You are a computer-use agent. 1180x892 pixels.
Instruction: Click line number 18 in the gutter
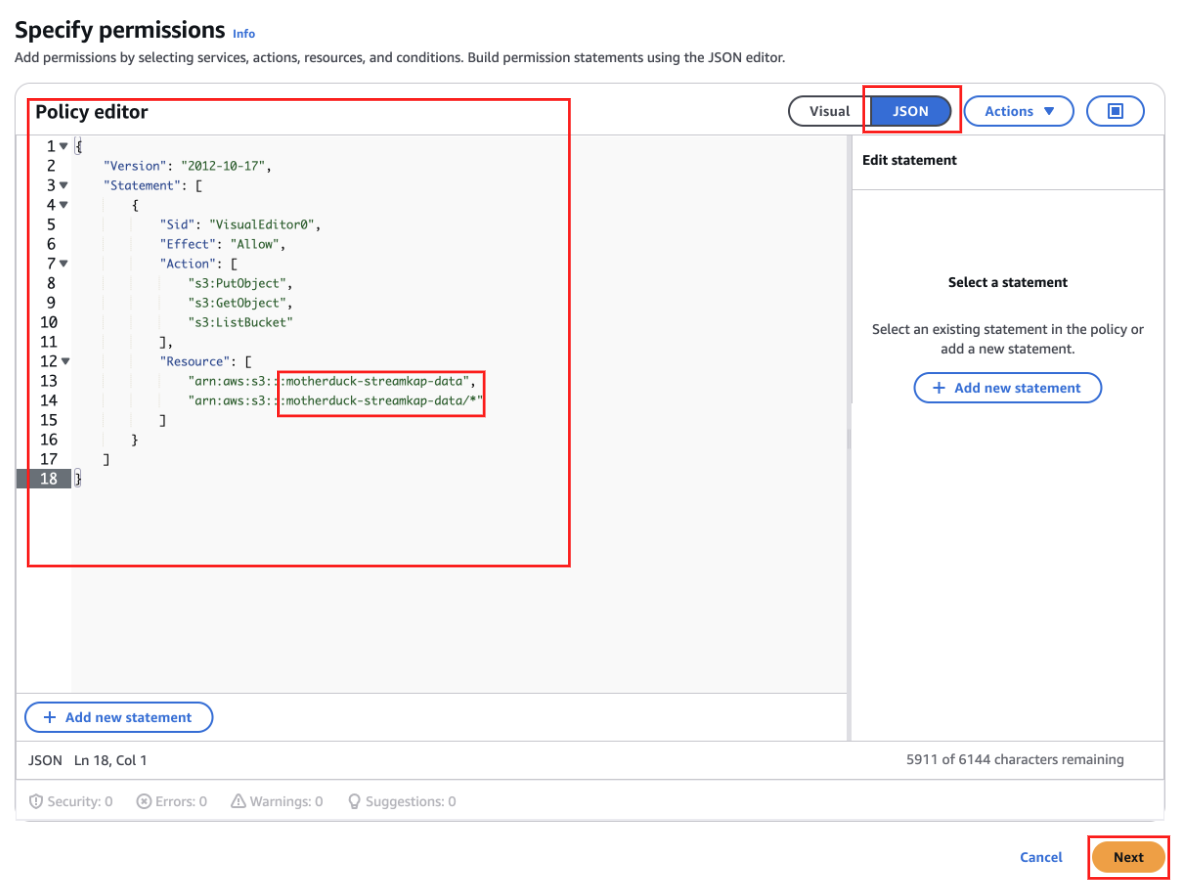click(x=49, y=479)
